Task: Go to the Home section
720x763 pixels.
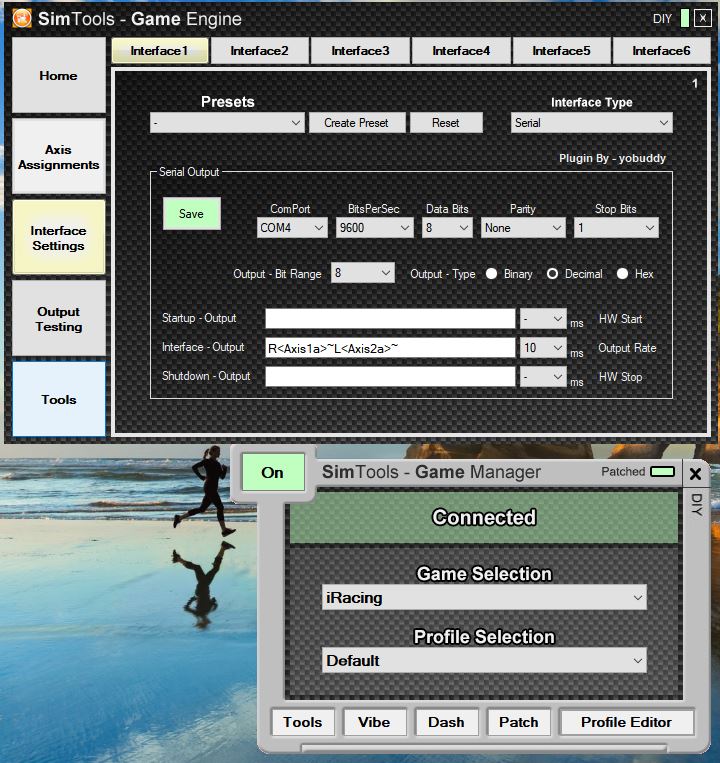Action: click(x=58, y=76)
